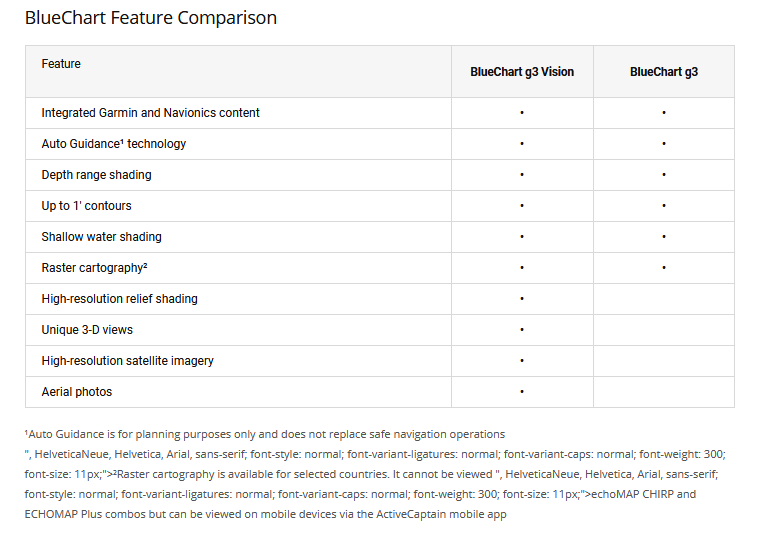This screenshot has width=758, height=544.
Task: Click the Feature column header
Action: [61, 64]
